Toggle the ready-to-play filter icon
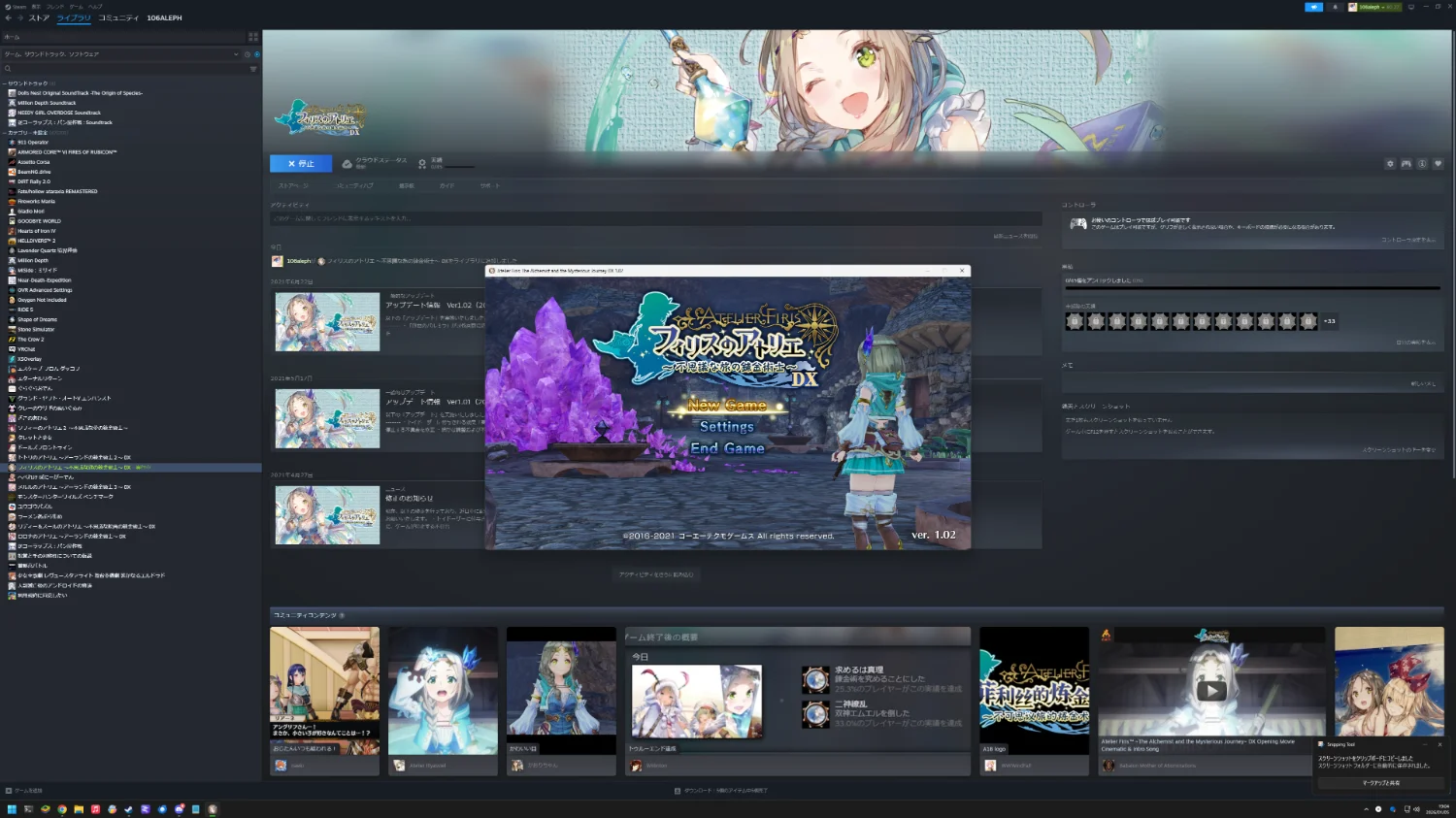1456x818 pixels. coord(256,54)
